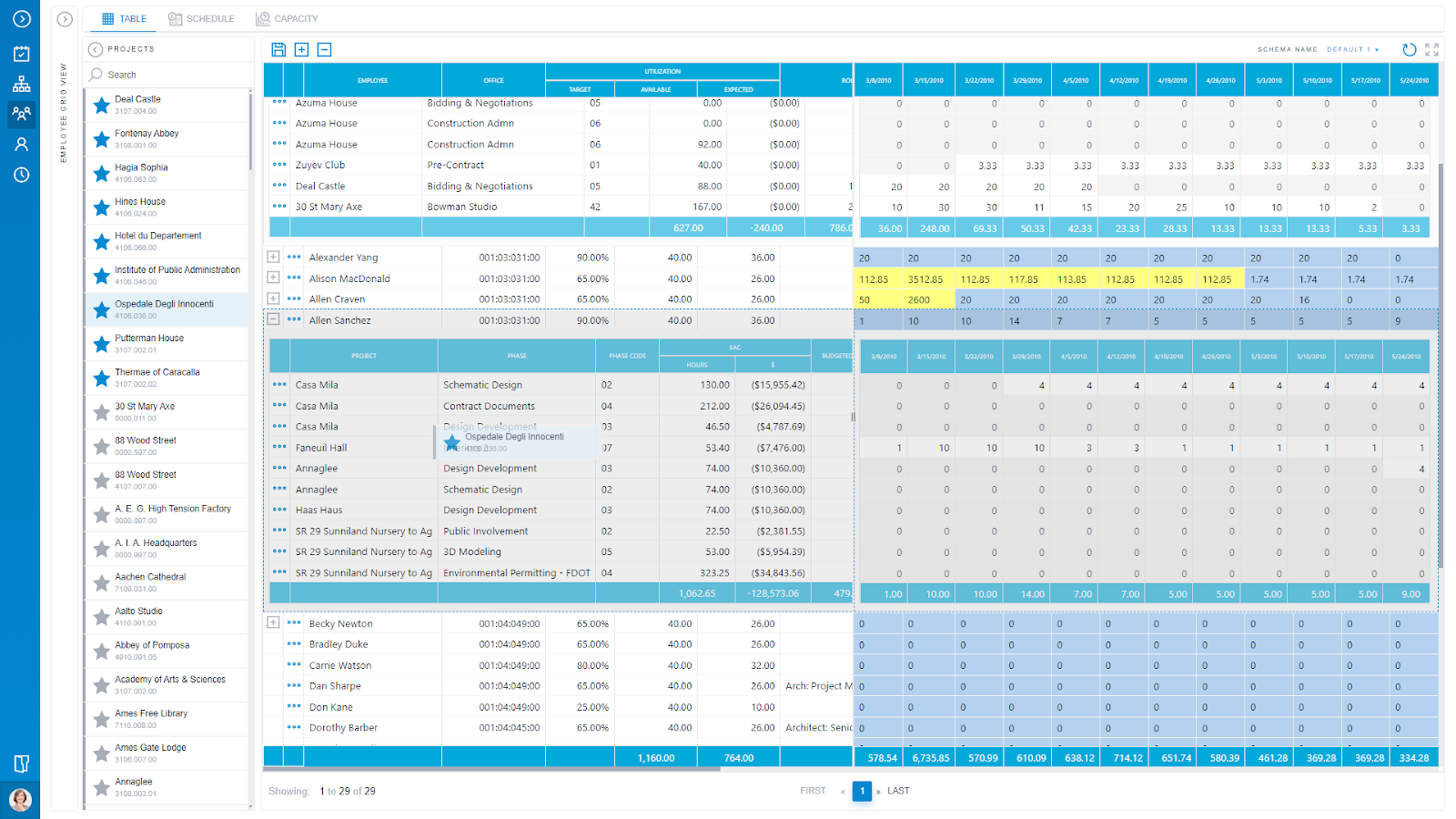Select the clock history icon in sidebar
Screen dimensions: 1456x819
pos(20,176)
